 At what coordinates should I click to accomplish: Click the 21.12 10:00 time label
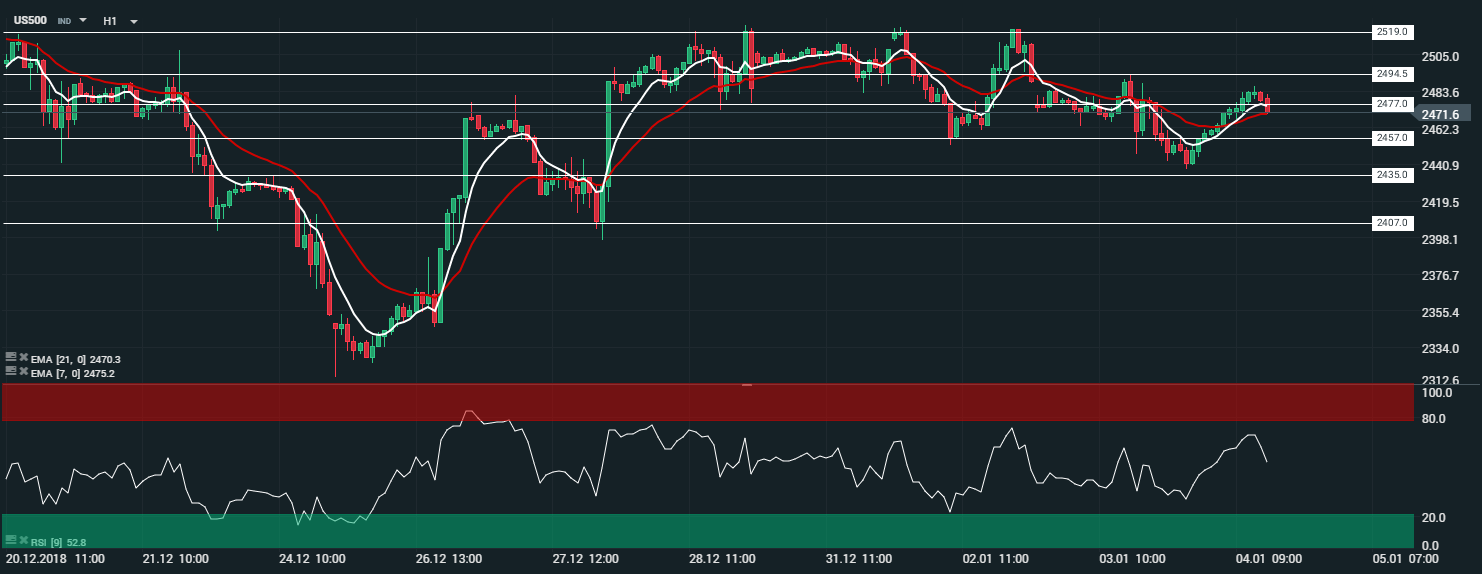click(175, 559)
